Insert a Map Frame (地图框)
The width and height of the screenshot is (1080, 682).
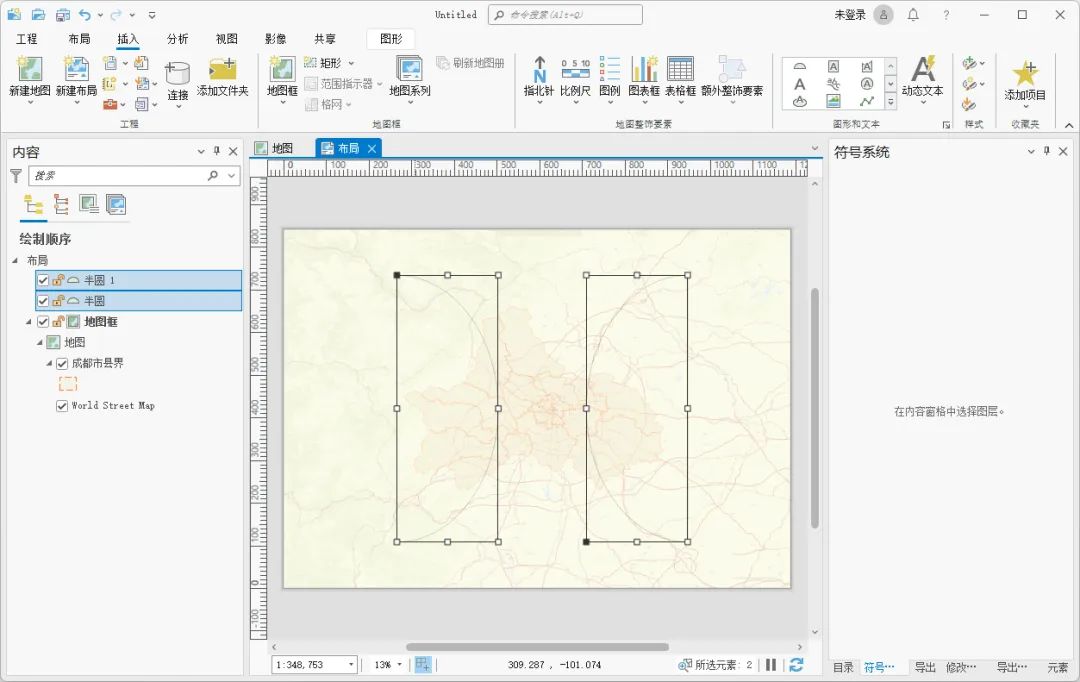click(282, 69)
